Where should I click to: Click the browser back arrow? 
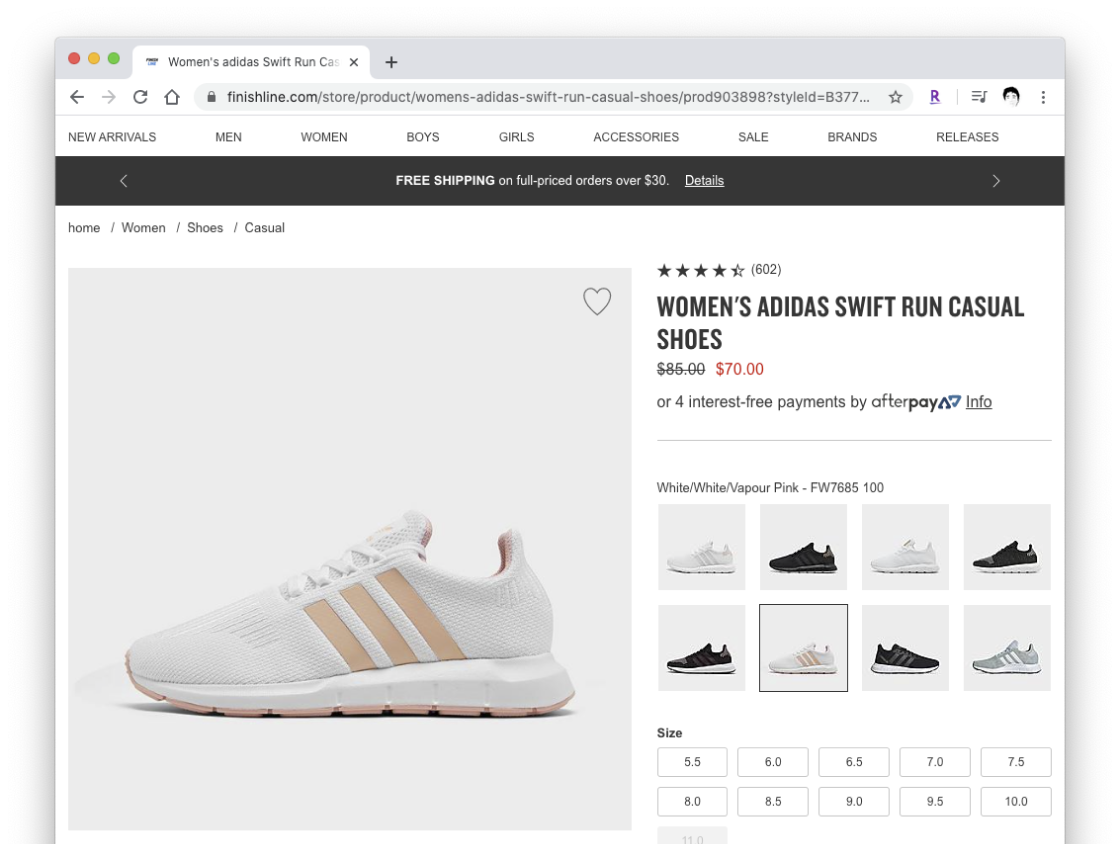coord(77,97)
